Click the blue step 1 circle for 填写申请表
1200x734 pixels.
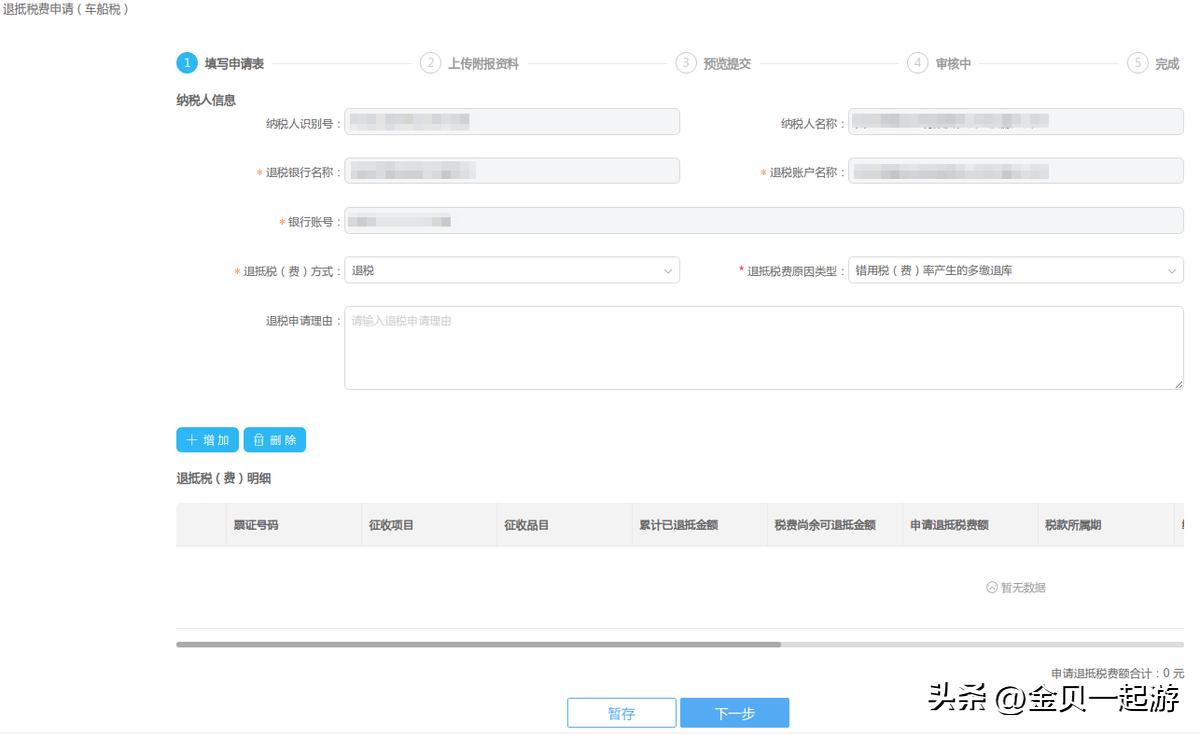(x=186, y=62)
